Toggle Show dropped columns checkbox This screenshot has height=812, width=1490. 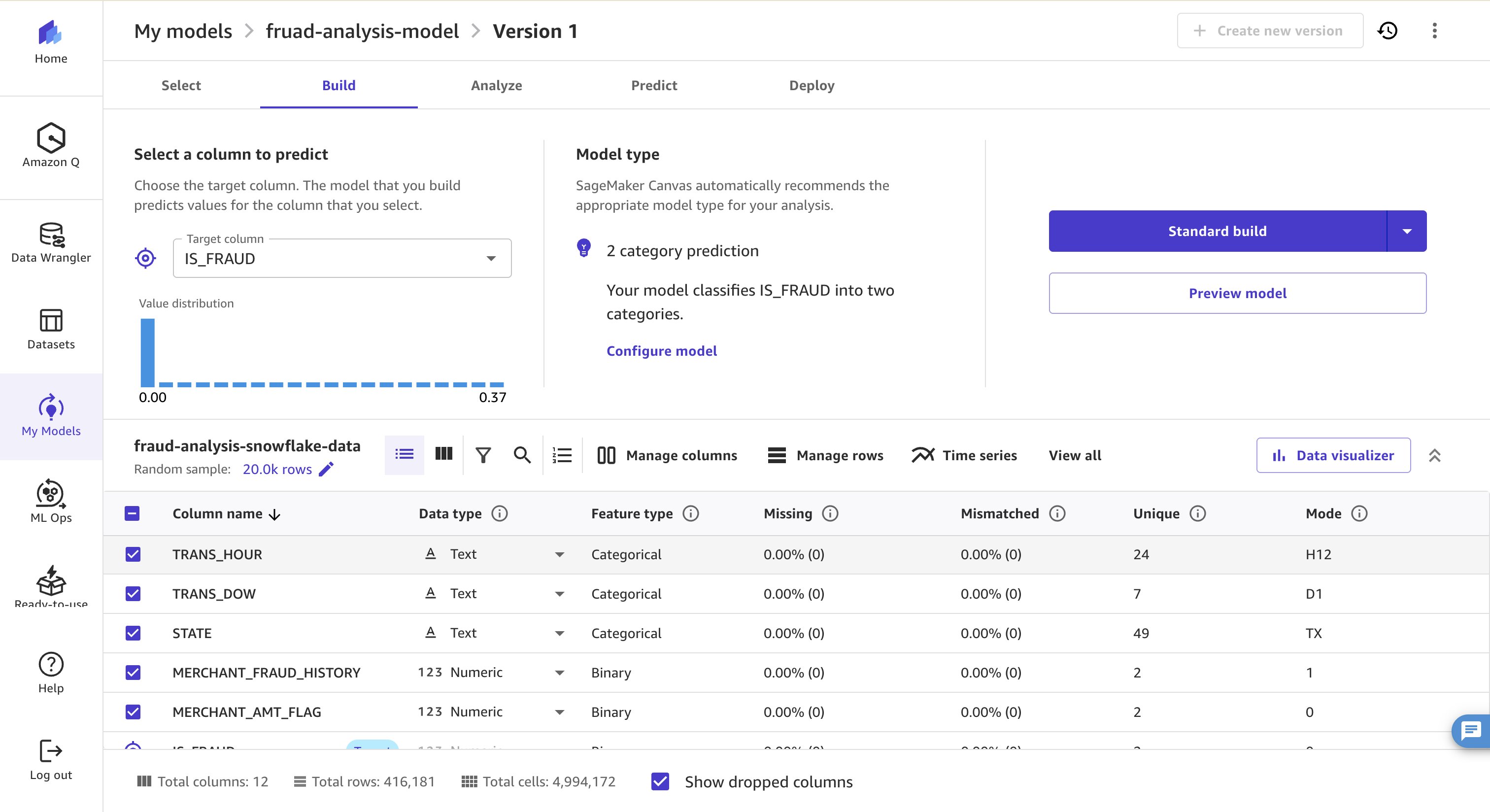click(660, 781)
